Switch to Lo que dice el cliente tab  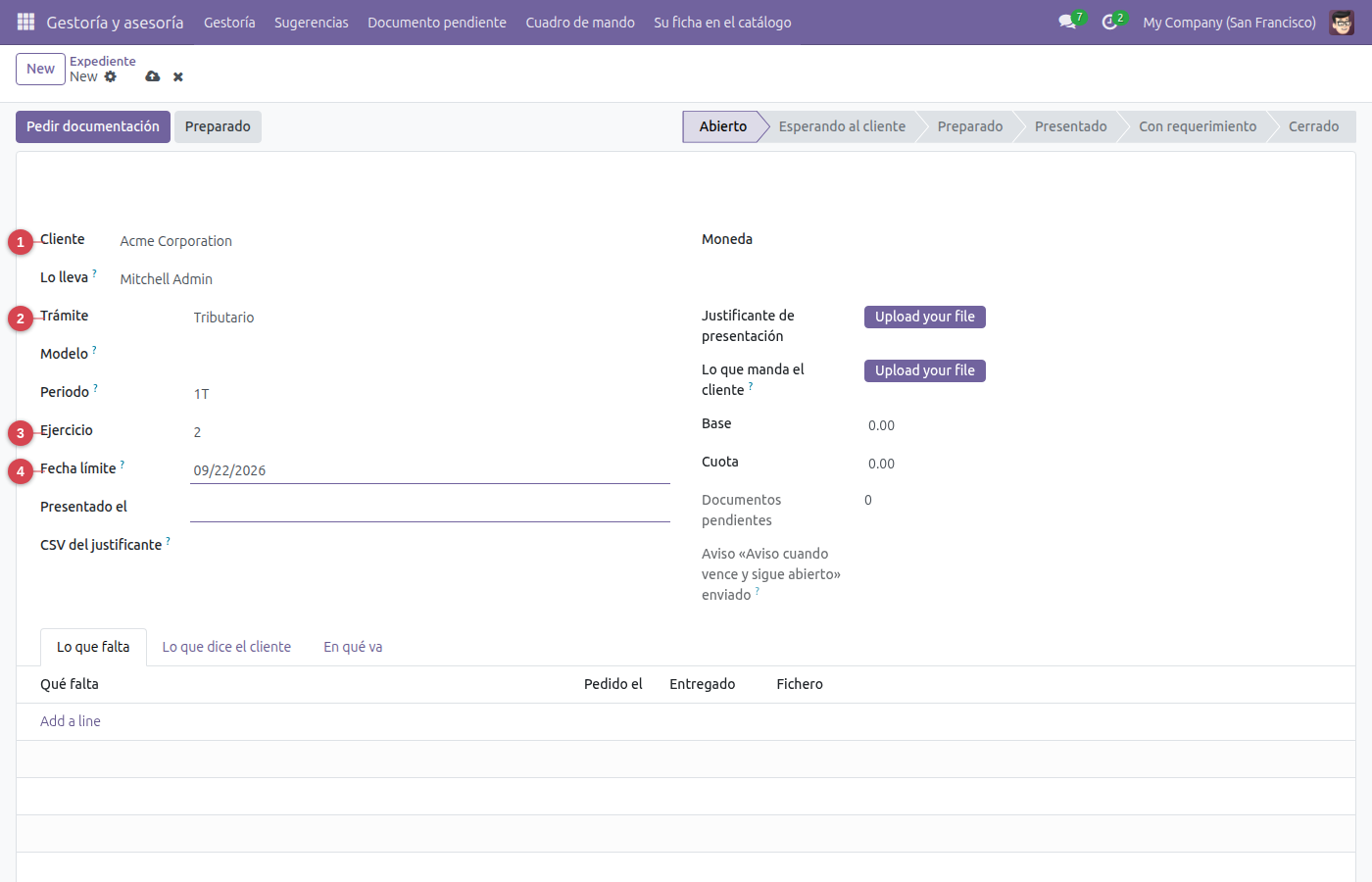pos(226,647)
